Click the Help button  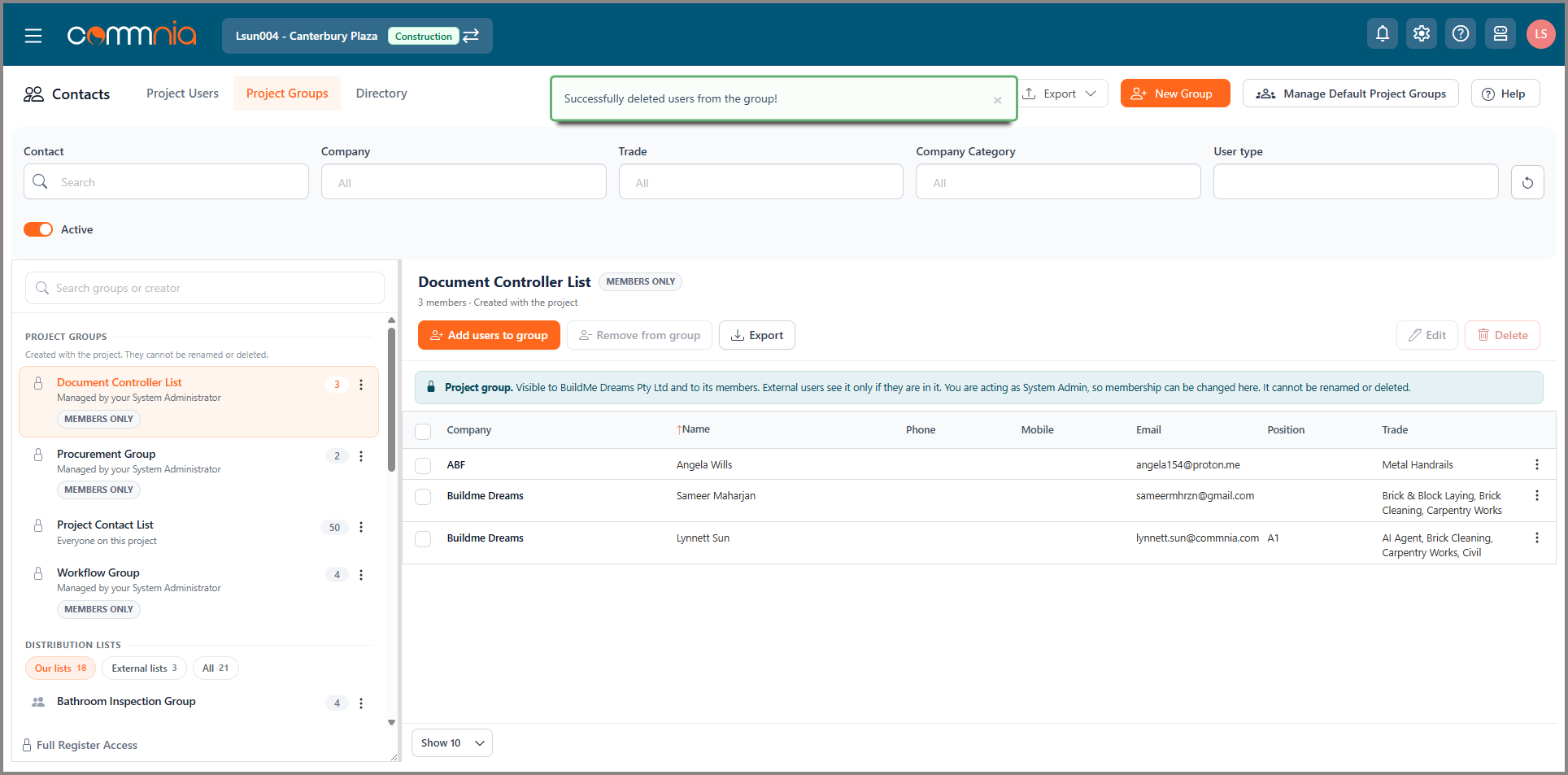[1505, 94]
